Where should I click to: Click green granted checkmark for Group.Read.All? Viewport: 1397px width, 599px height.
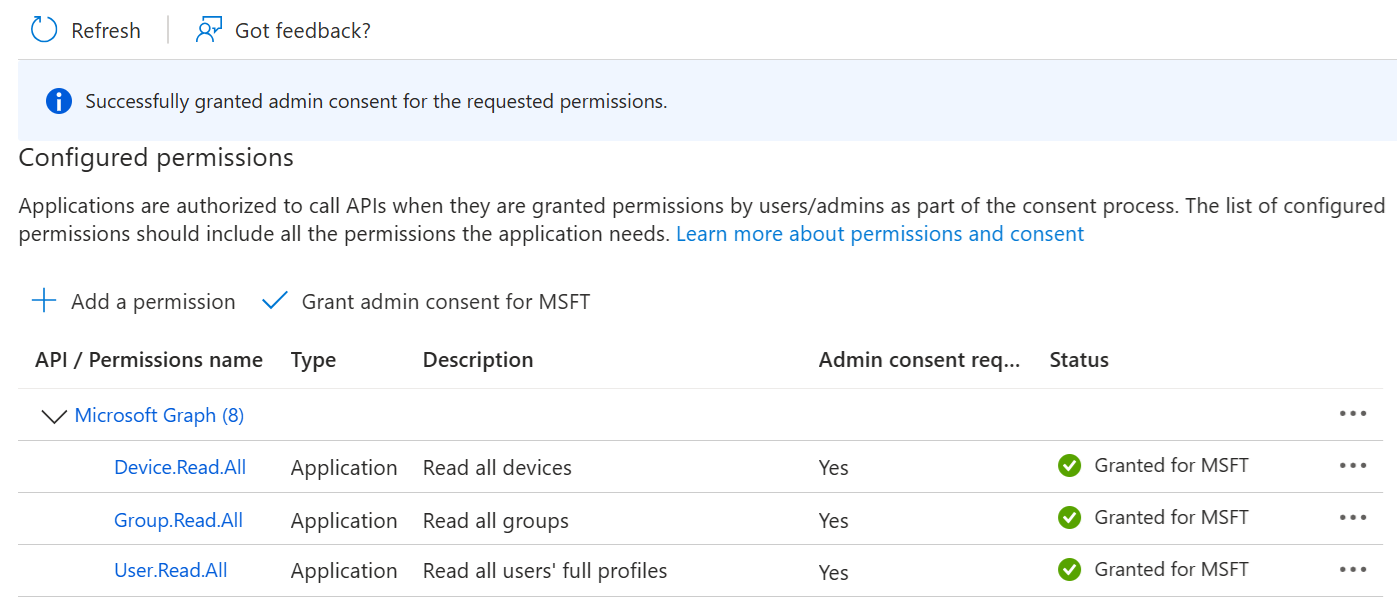1069,518
